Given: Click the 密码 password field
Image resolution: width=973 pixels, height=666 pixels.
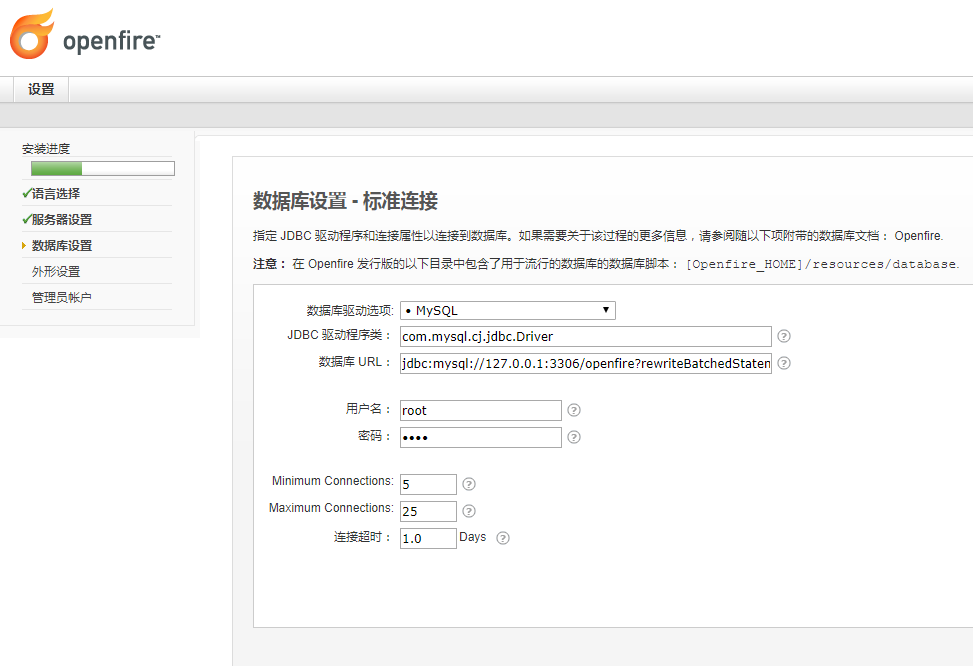Looking at the screenshot, I should (x=481, y=437).
